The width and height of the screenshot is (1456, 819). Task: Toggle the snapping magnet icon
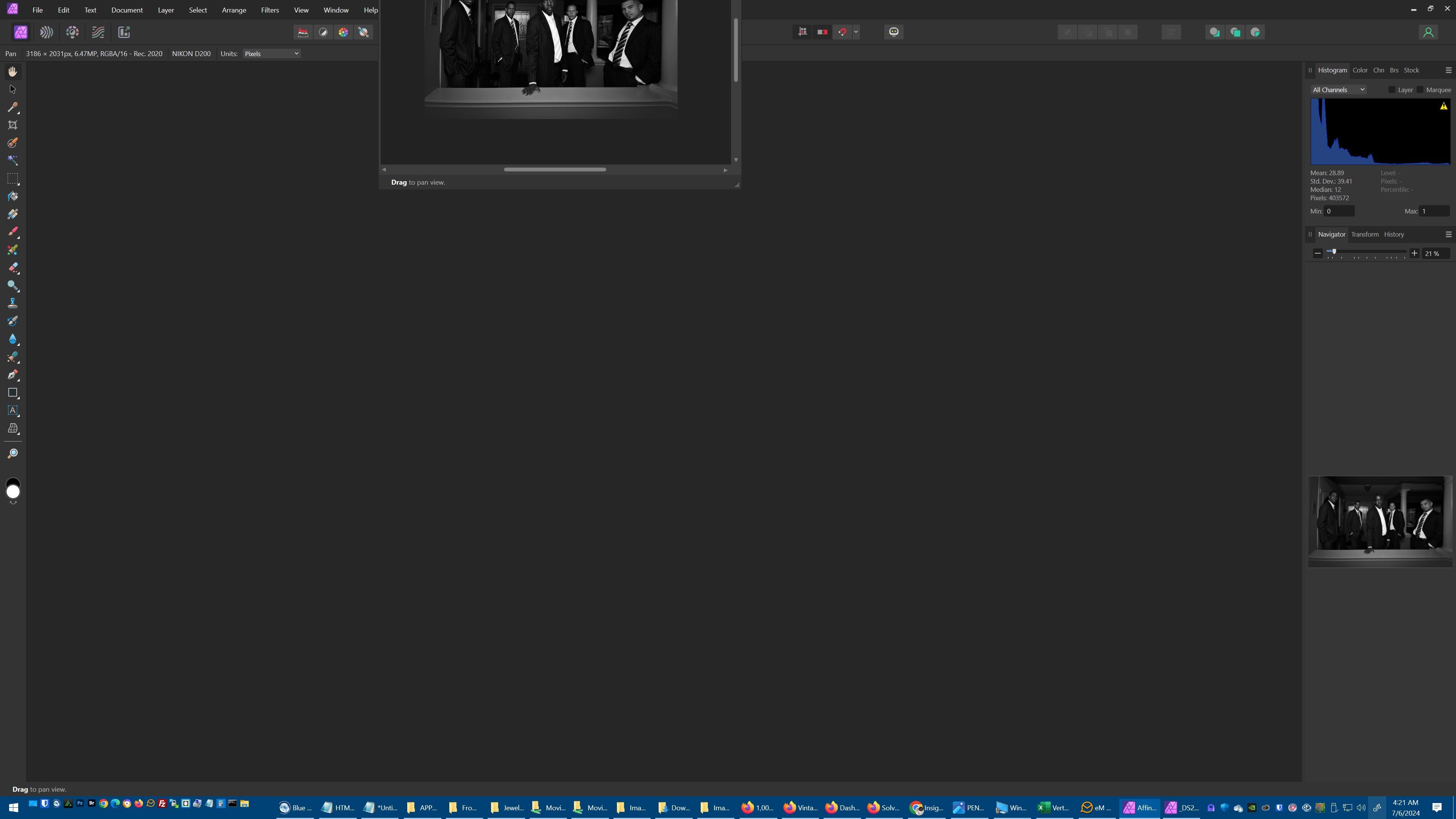[x=843, y=31]
